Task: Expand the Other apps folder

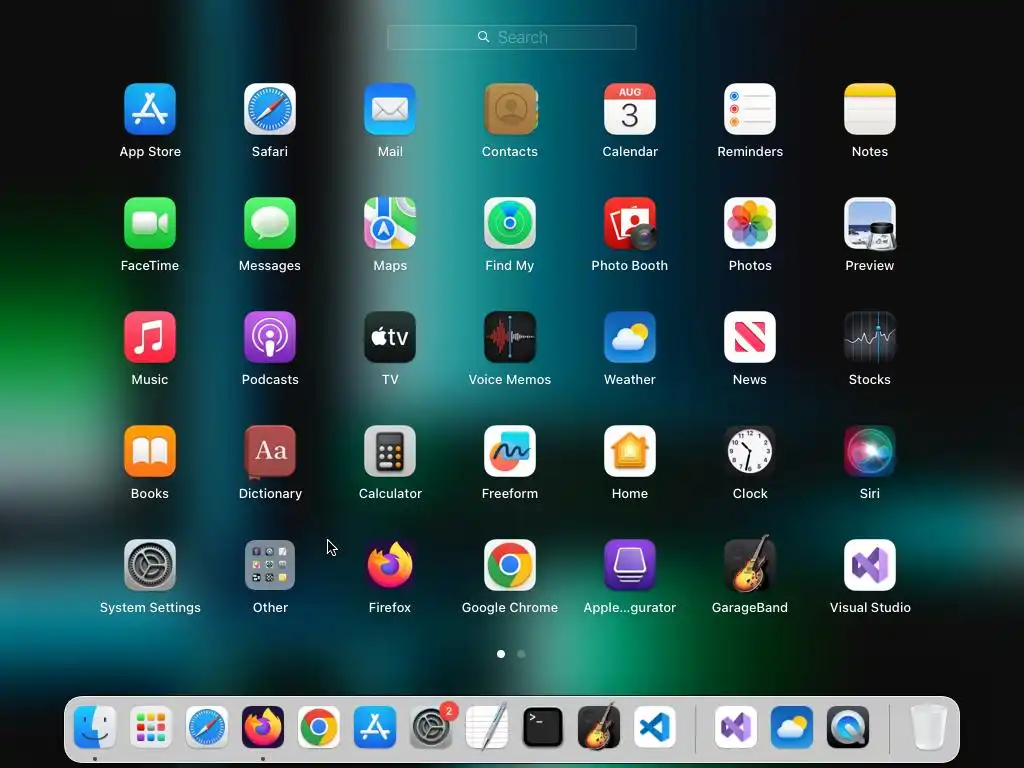Action: point(270,565)
